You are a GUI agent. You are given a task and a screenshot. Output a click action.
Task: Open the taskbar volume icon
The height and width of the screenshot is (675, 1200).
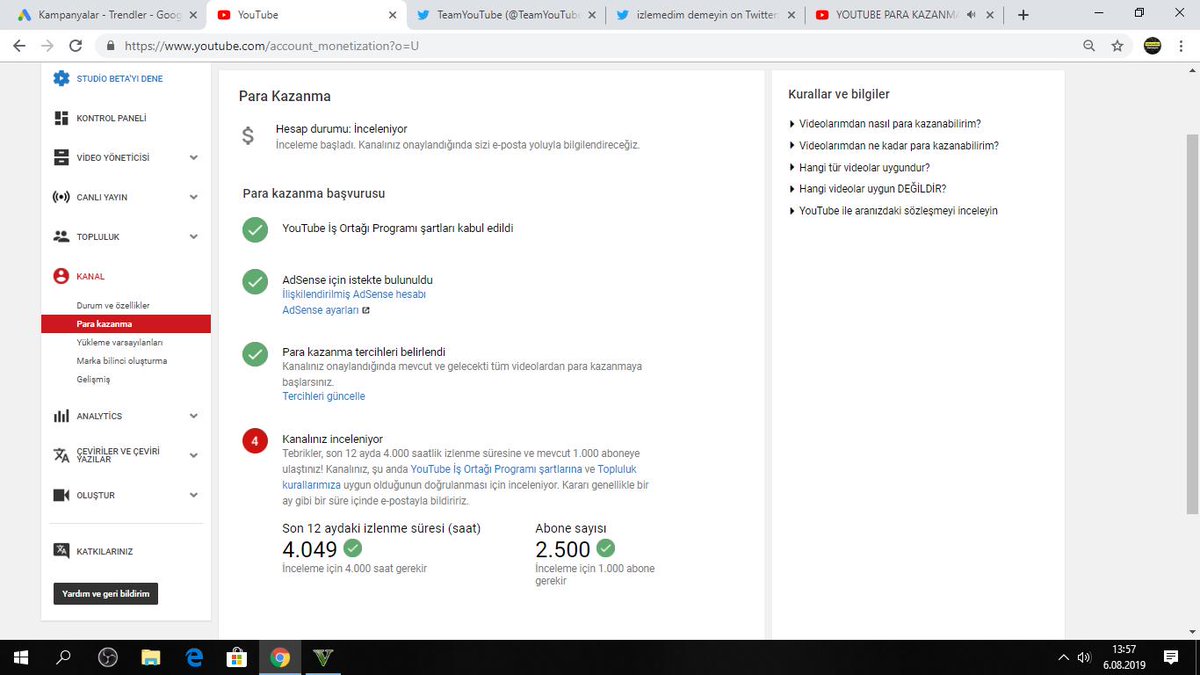(x=1083, y=657)
